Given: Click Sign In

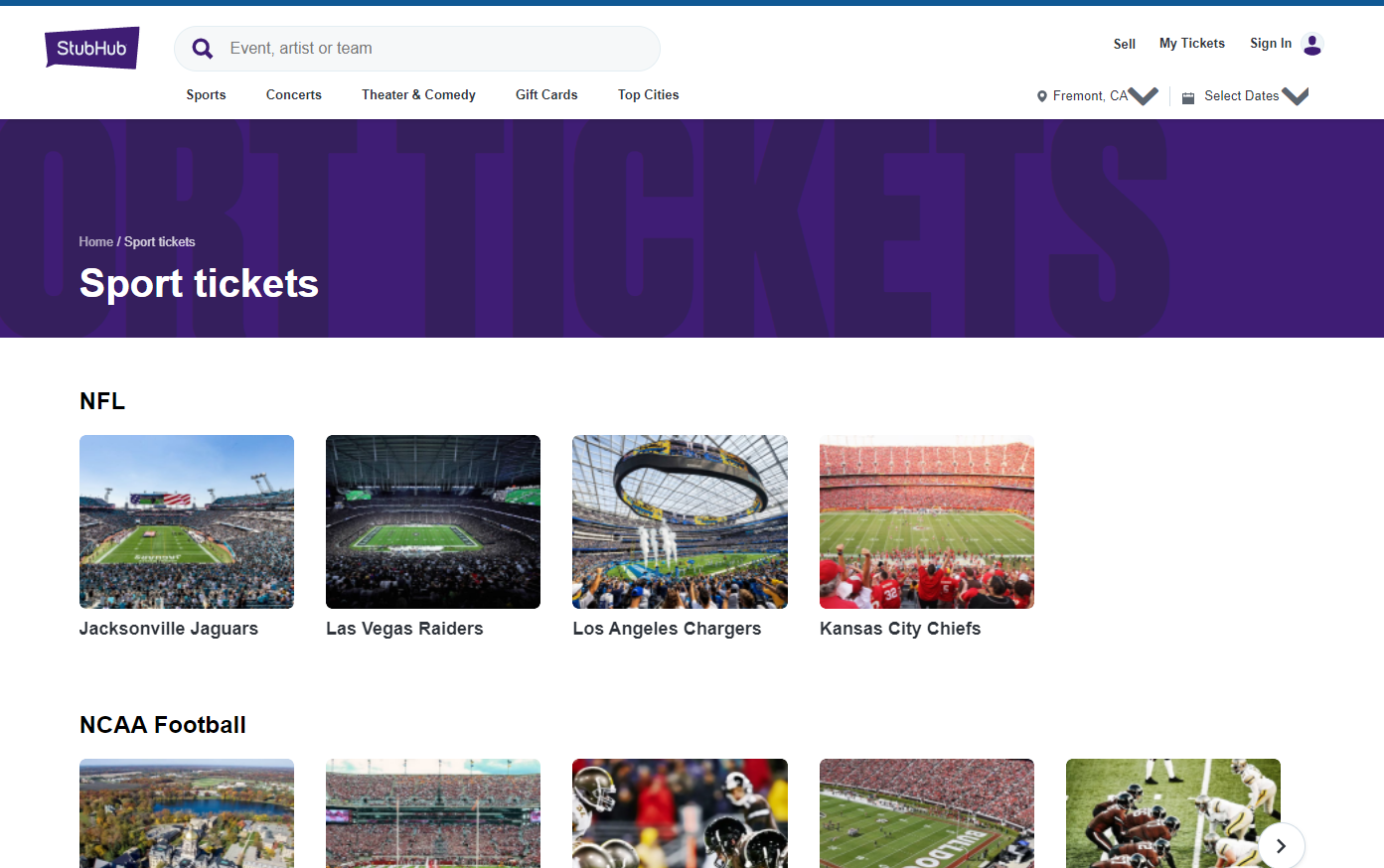Looking at the screenshot, I should pos(1271,44).
